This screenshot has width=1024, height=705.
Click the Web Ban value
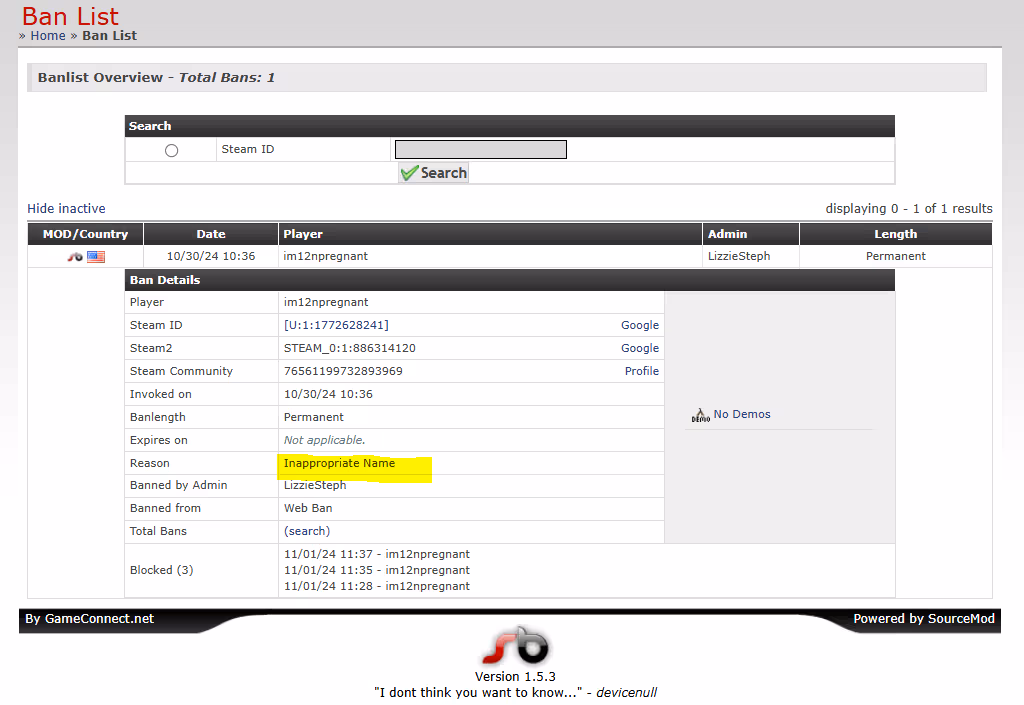click(308, 508)
